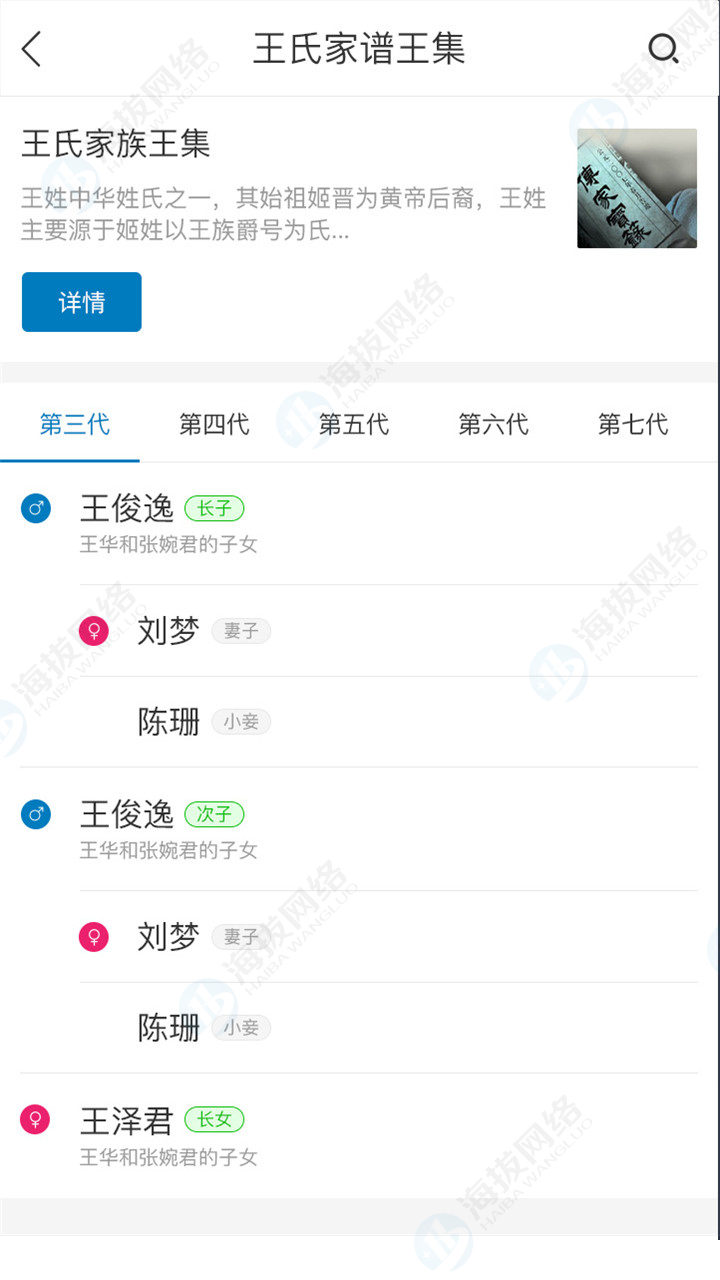Open the 第六代 generation tab

point(493,425)
